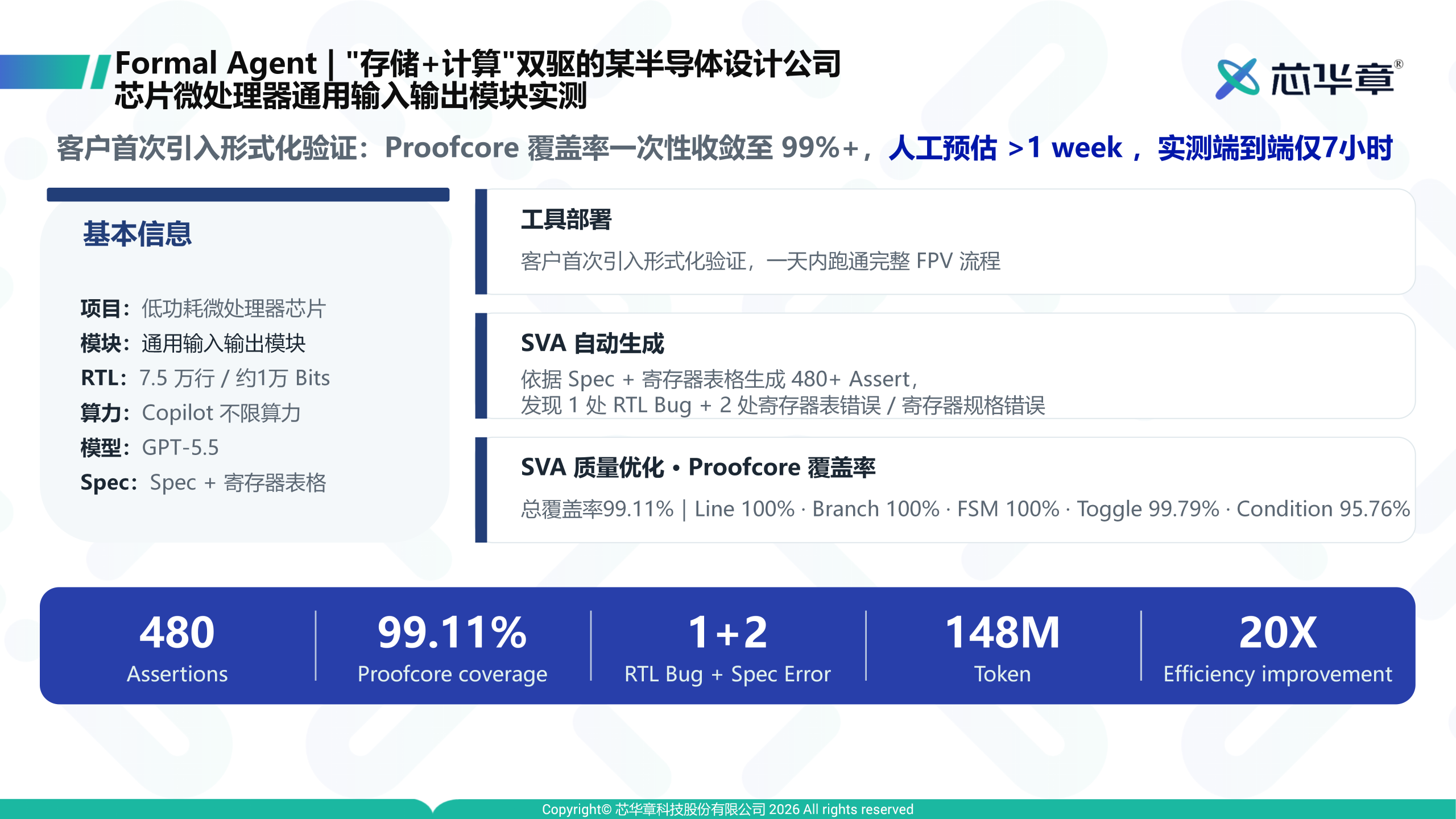Open the SVA 自动生成 card
The image size is (1456, 819).
tap(945, 366)
